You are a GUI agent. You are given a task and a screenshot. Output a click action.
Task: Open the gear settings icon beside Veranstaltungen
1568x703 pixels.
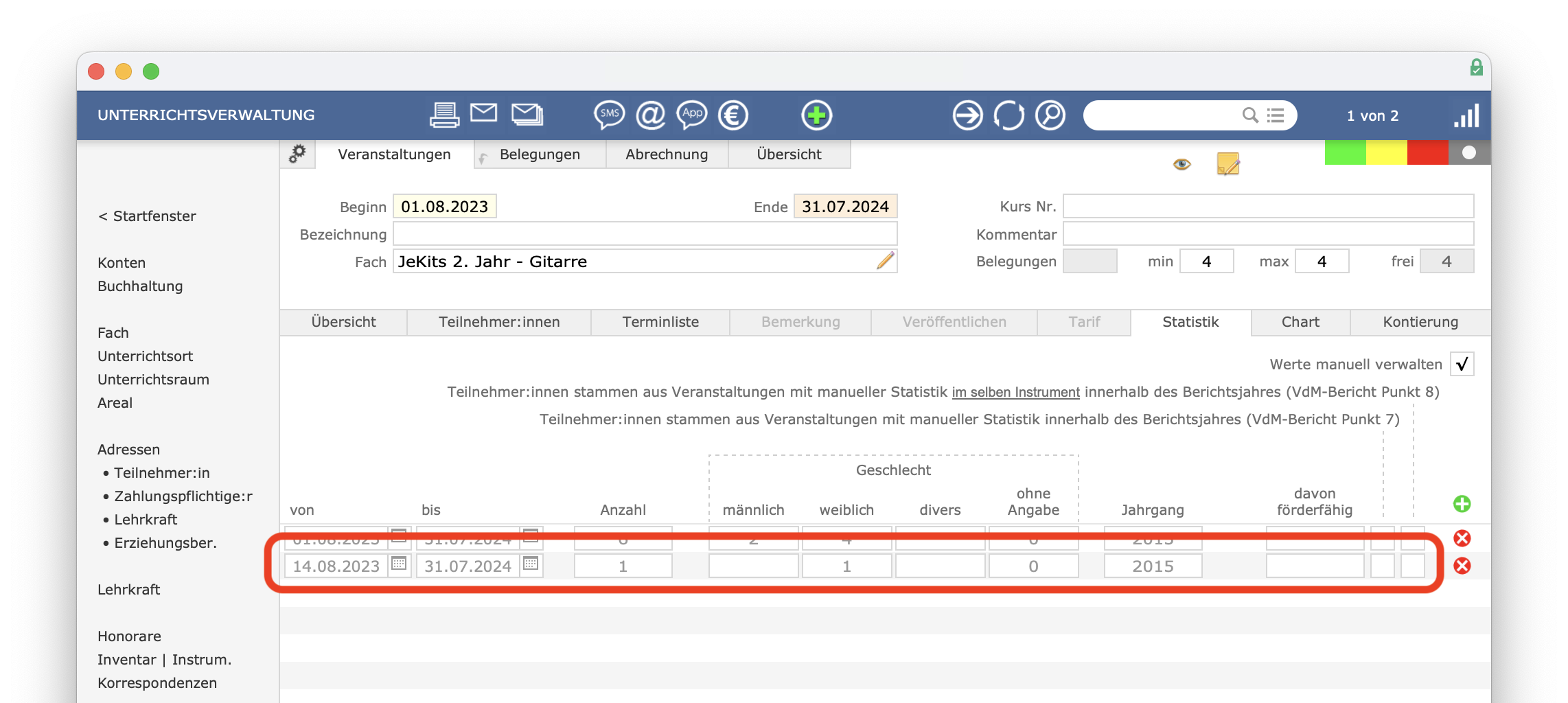[x=297, y=154]
